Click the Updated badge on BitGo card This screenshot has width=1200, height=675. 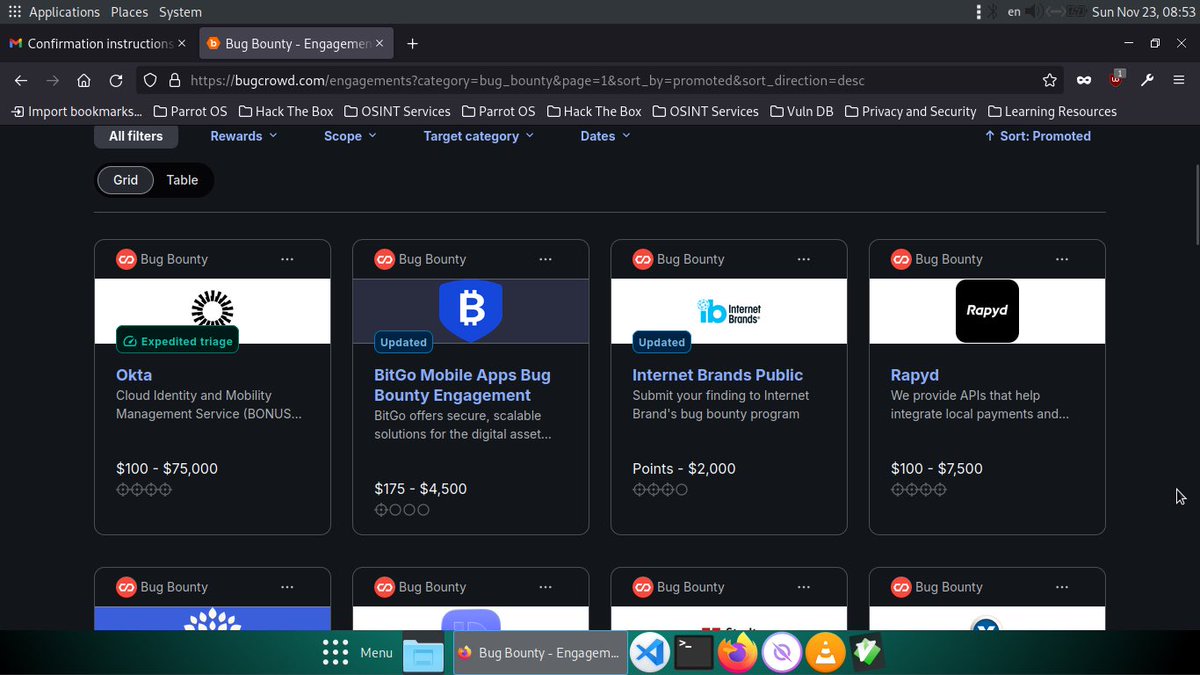click(403, 342)
